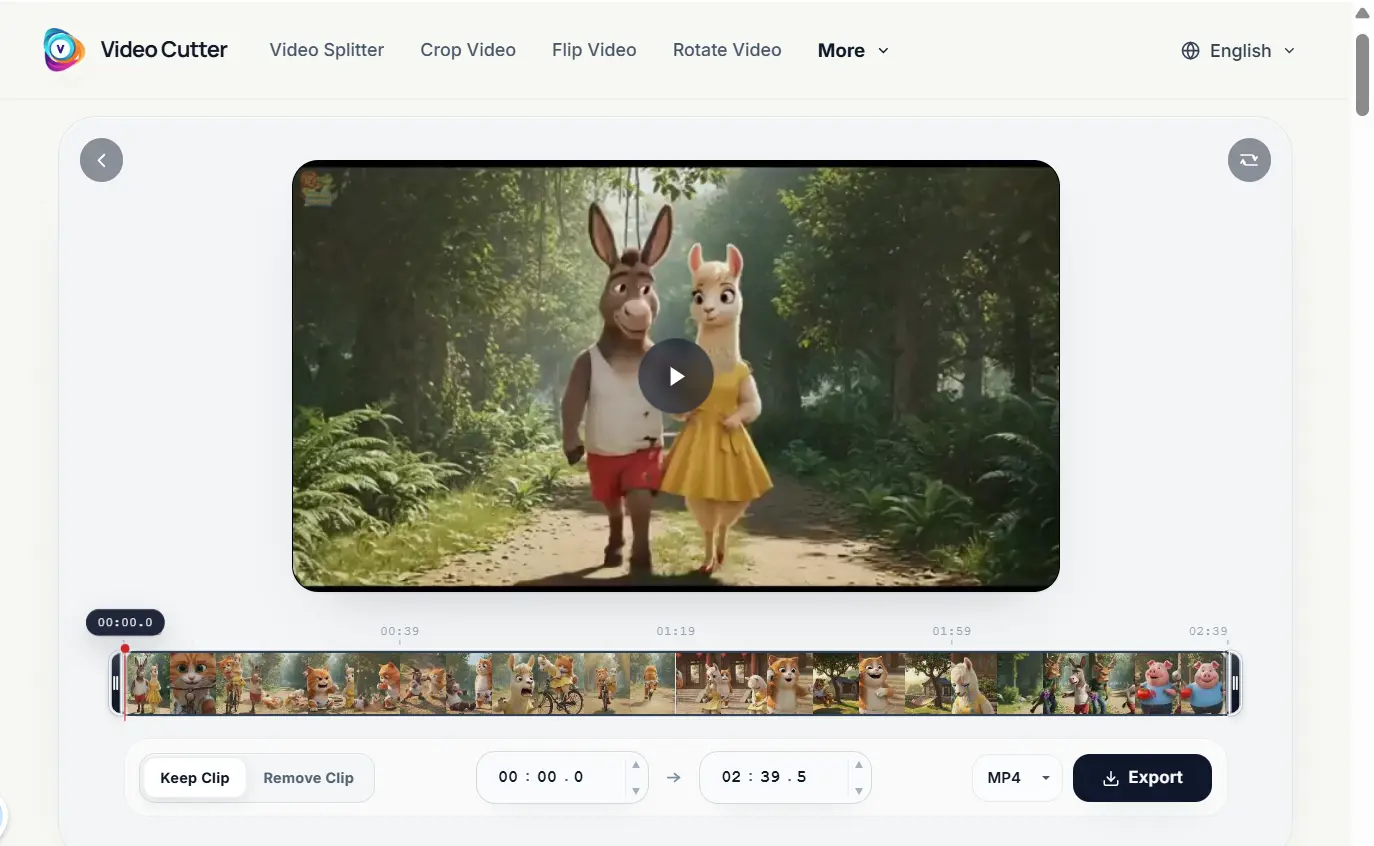Expand the More menu

point(853,50)
